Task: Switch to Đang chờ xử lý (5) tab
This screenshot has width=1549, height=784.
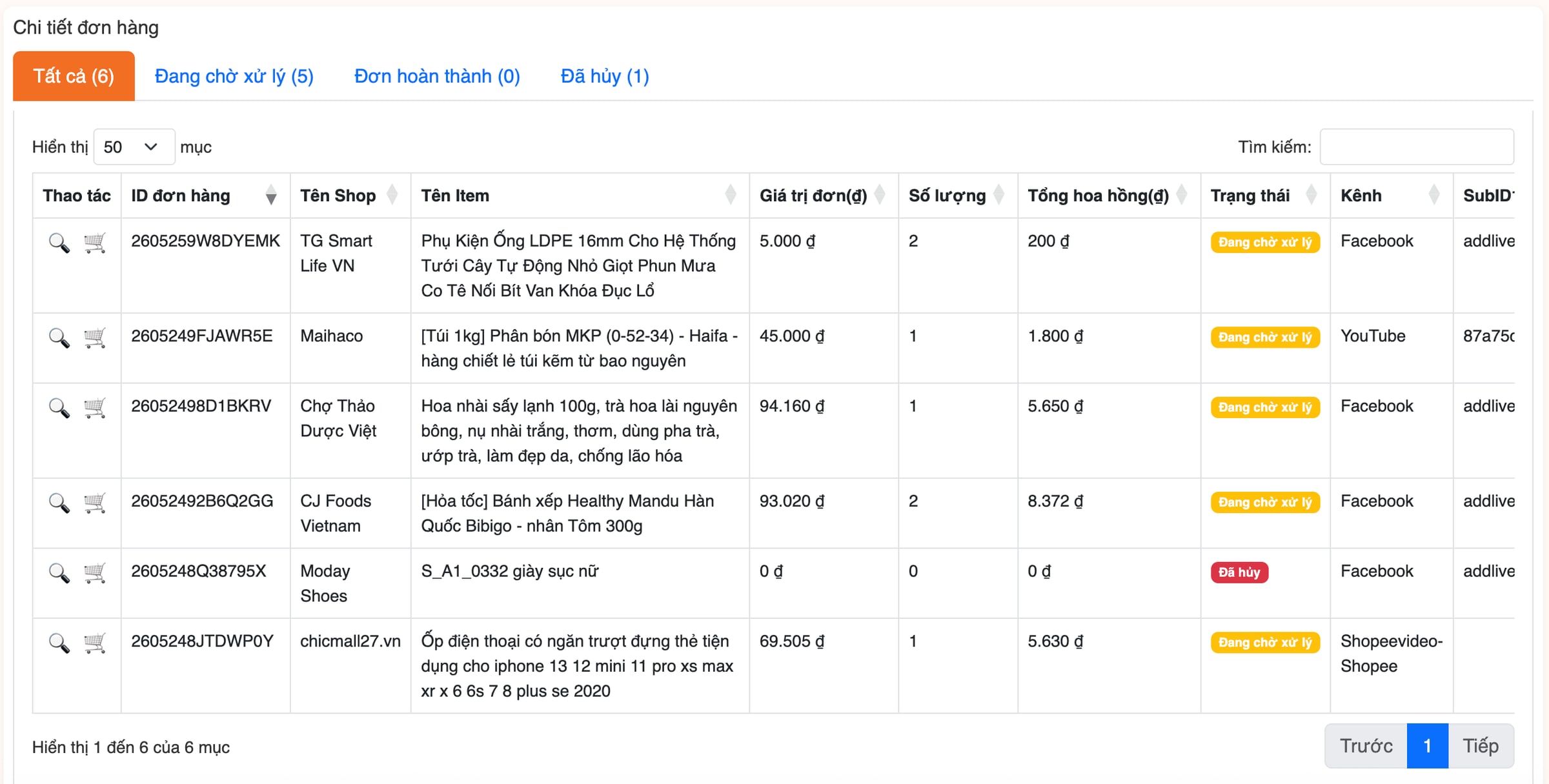Action: pos(234,76)
